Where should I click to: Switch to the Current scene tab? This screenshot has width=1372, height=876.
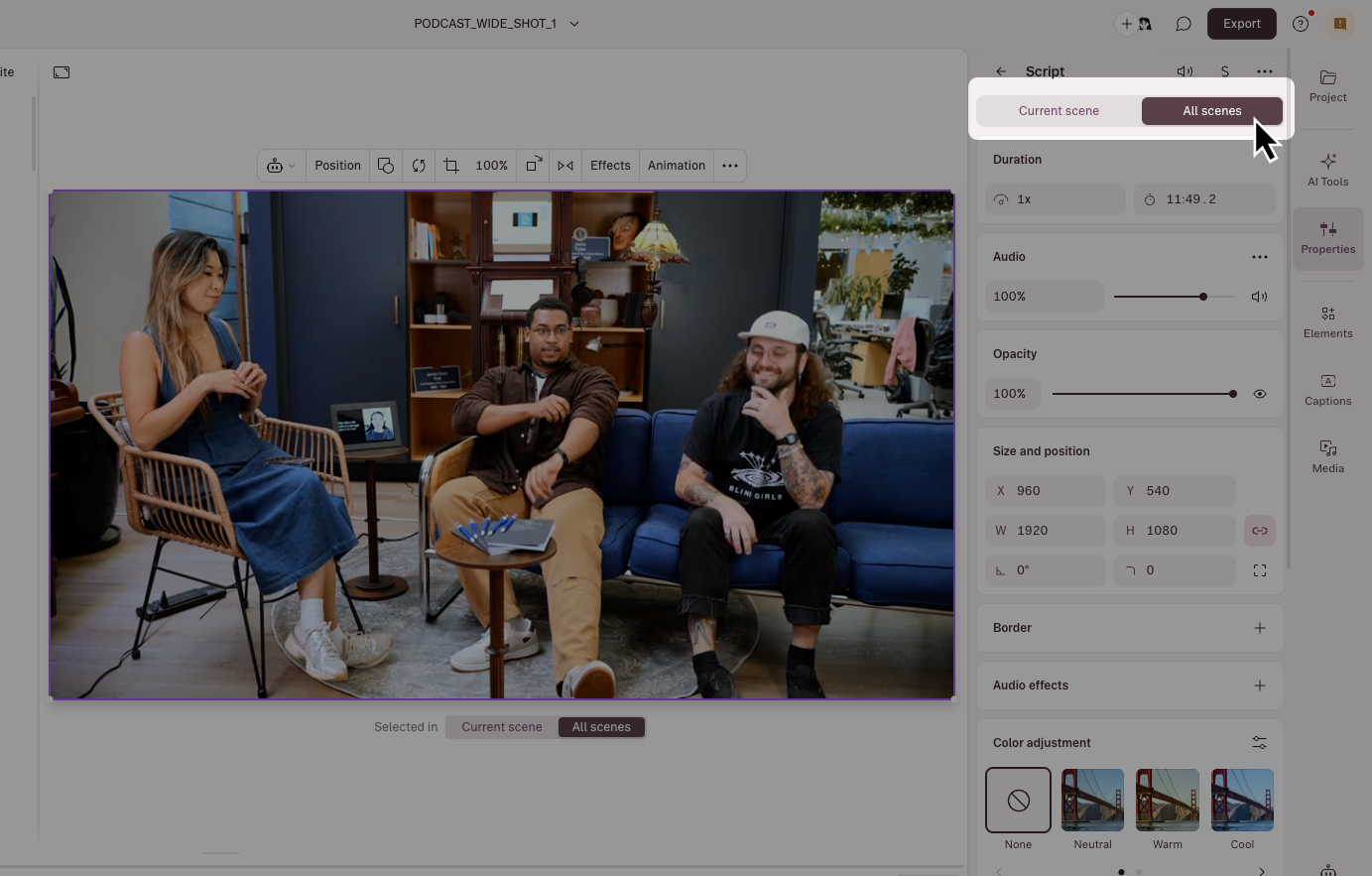point(1059,110)
